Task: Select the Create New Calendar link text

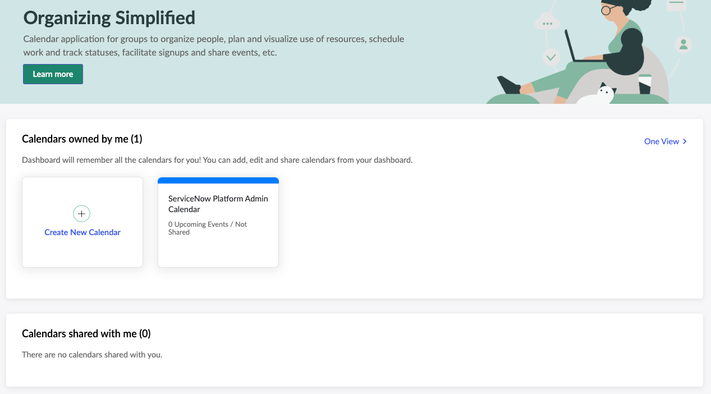Action: point(83,232)
